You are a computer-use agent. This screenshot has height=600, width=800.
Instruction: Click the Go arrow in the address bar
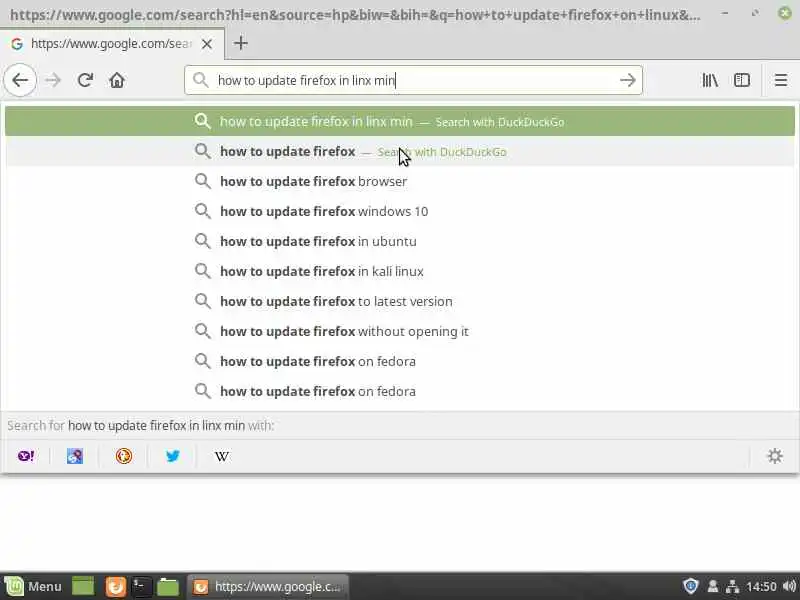[x=628, y=80]
